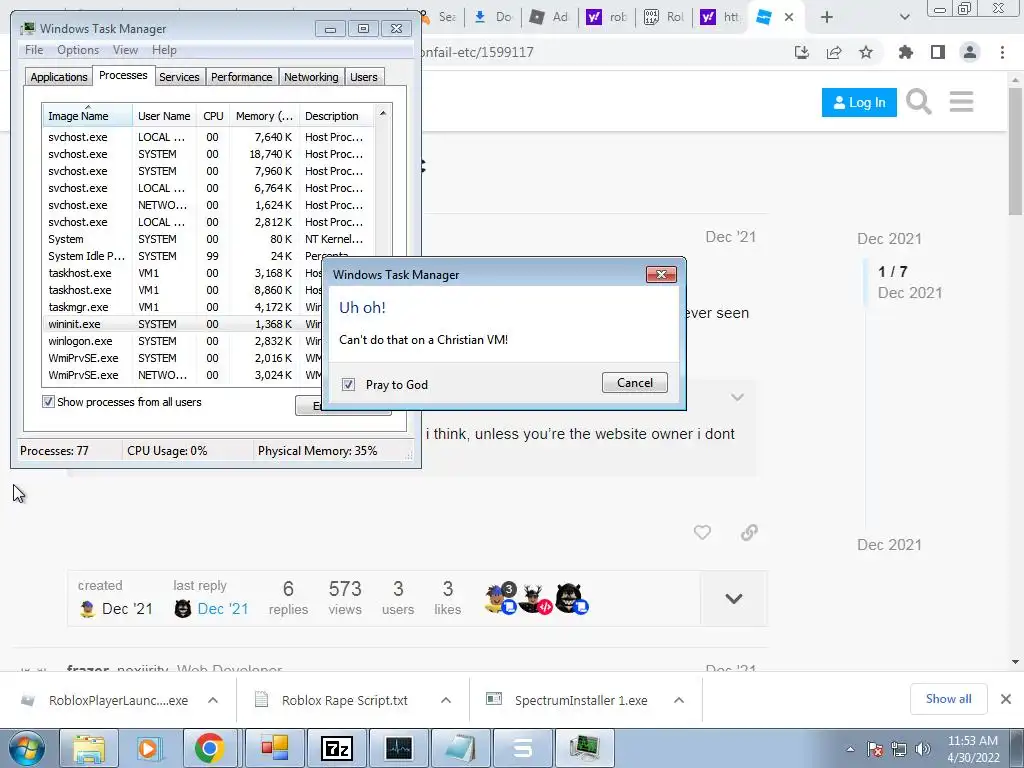
Task: Close the download shelf bar
Action: 1006,699
